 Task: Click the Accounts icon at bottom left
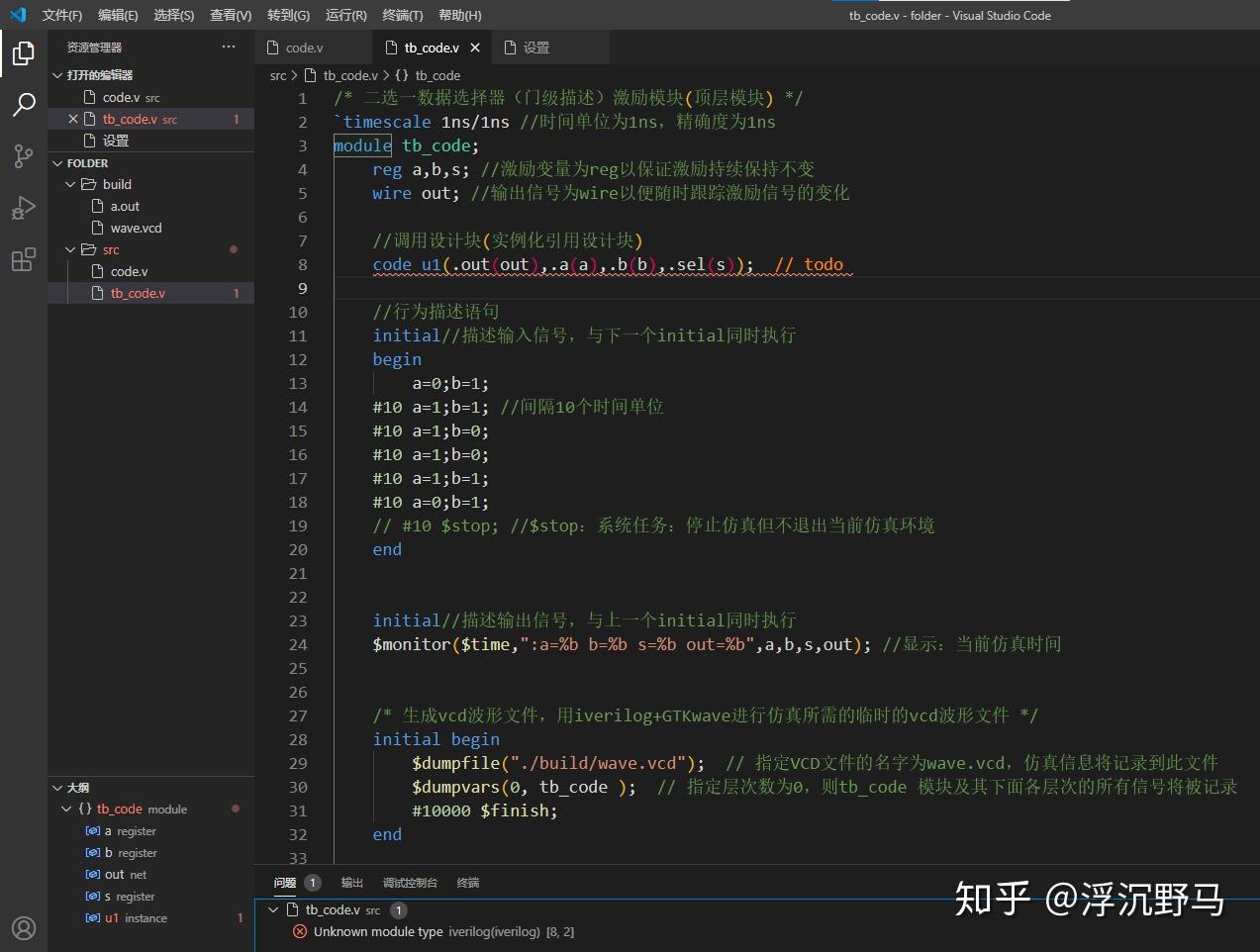click(x=23, y=928)
